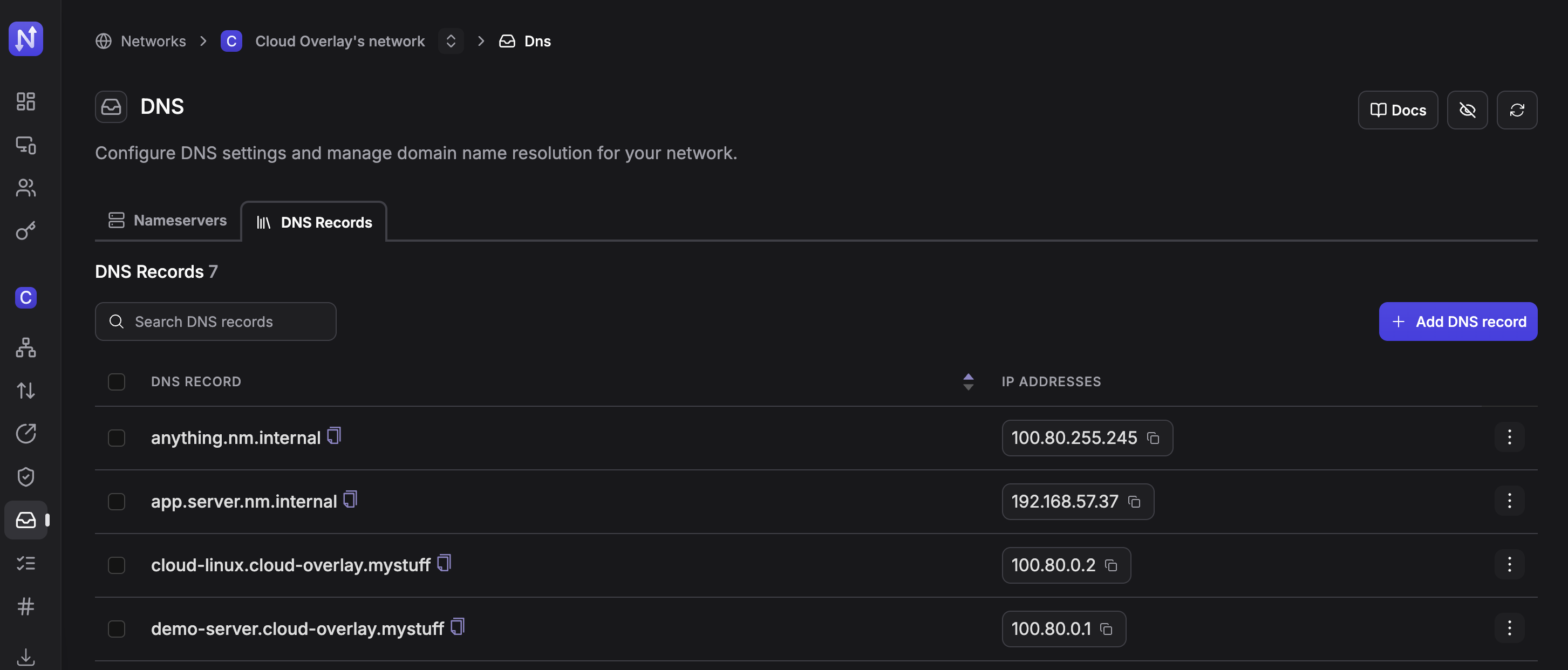1568x670 pixels.
Task: Toggle the crossed-eye visibility button
Action: 1467,110
